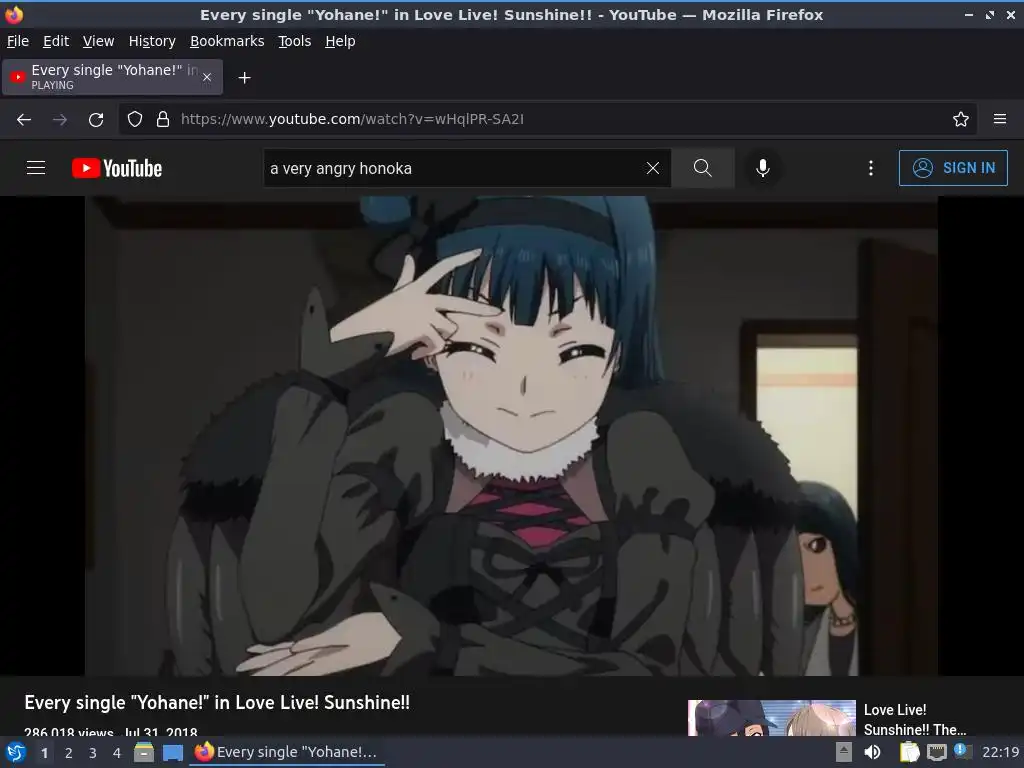This screenshot has height=768, width=1024.
Task: Open the File menu
Action: point(18,41)
